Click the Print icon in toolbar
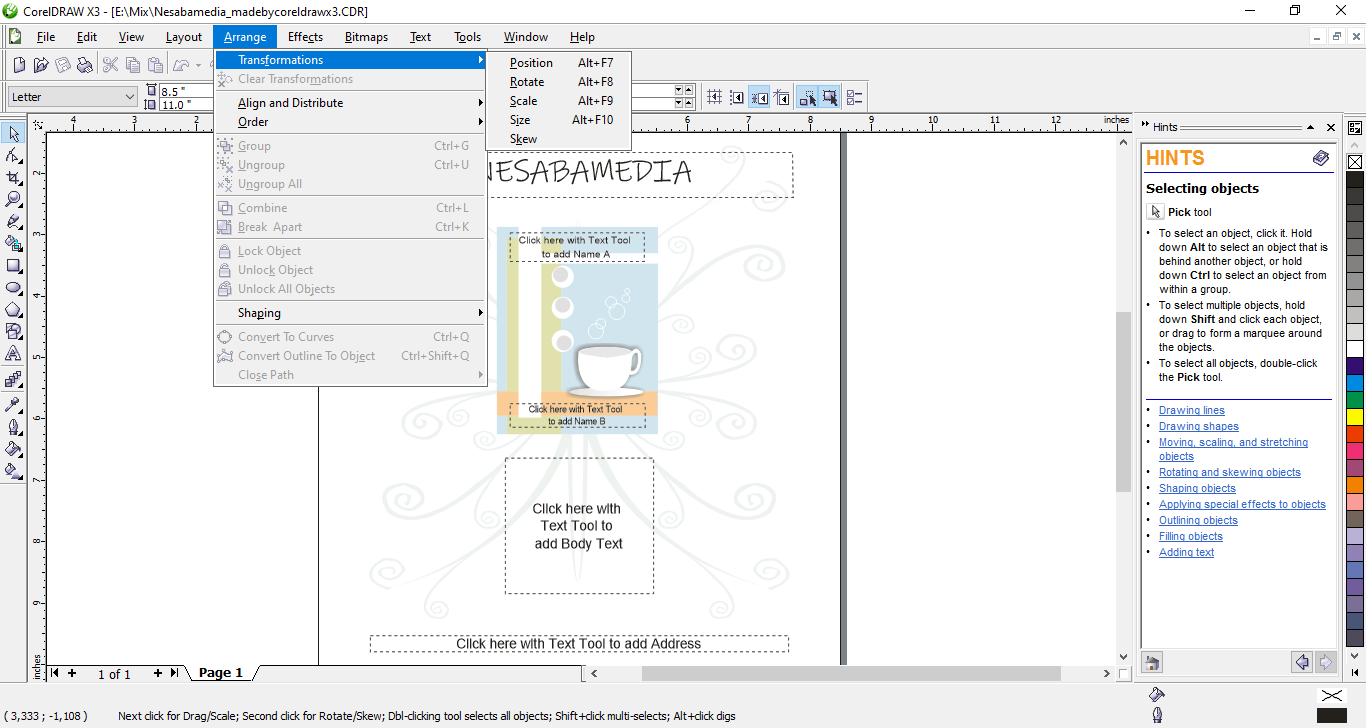Screen dimensions: 1366x728 tap(85, 65)
